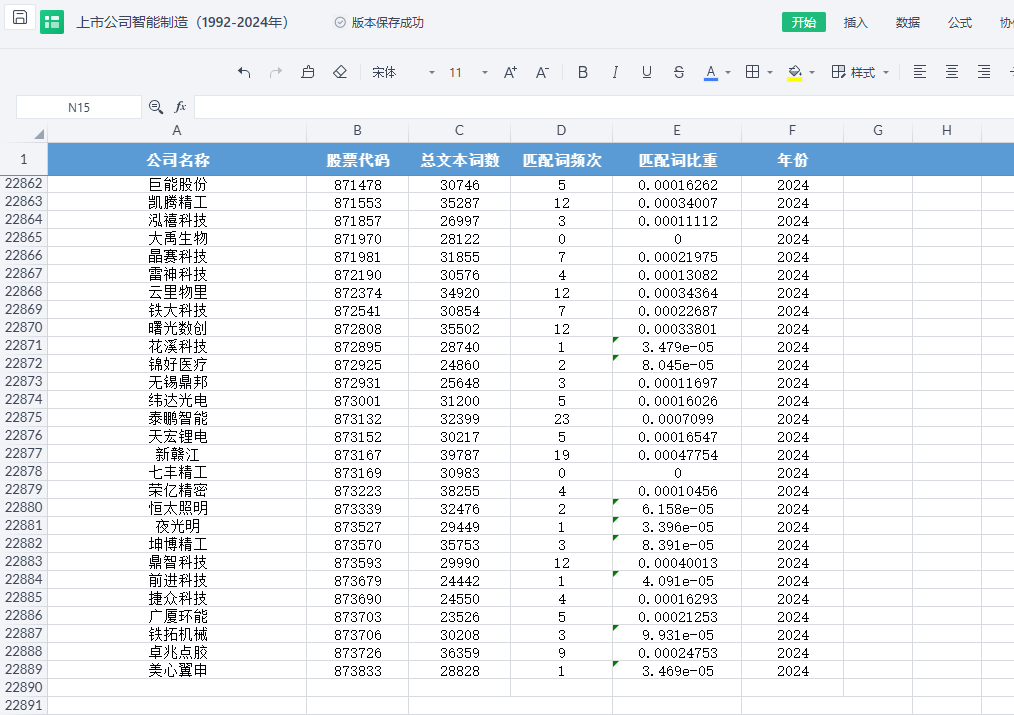Expand the fill color dropdown arrow
The image size is (1014, 715).
(812, 72)
